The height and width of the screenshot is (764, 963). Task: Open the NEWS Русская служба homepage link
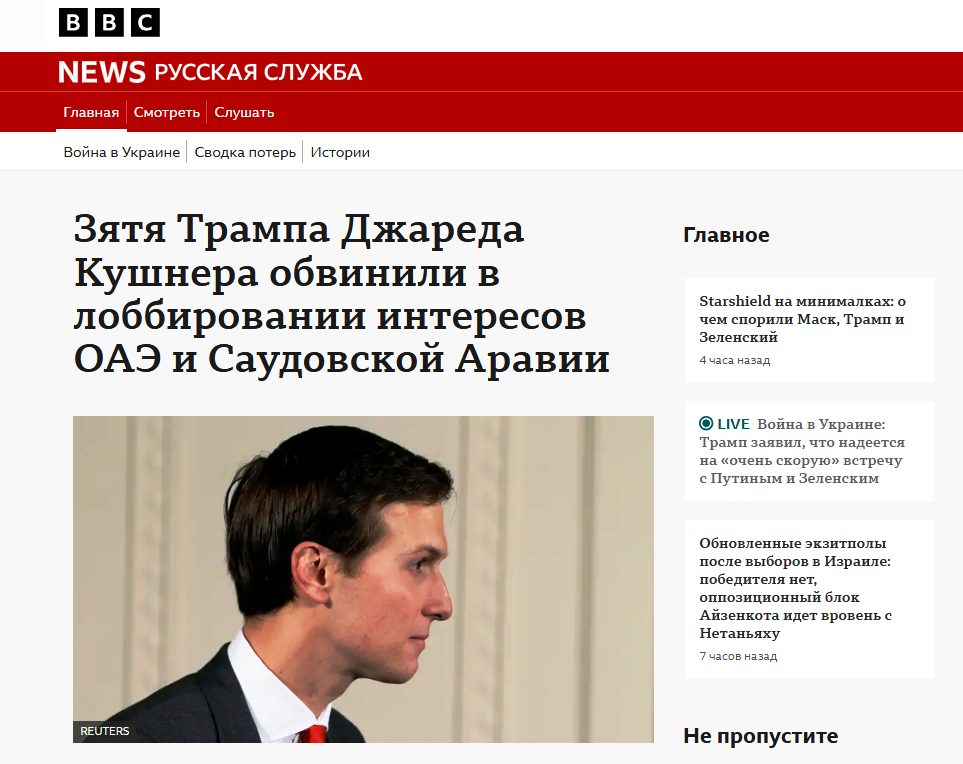point(210,72)
